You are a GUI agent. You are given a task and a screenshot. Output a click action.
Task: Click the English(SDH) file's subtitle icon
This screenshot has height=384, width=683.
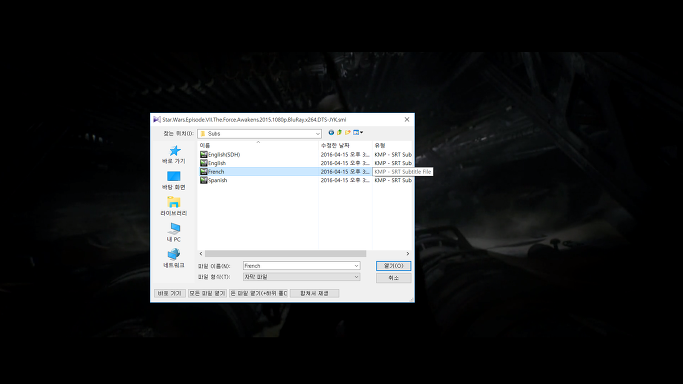(x=203, y=155)
